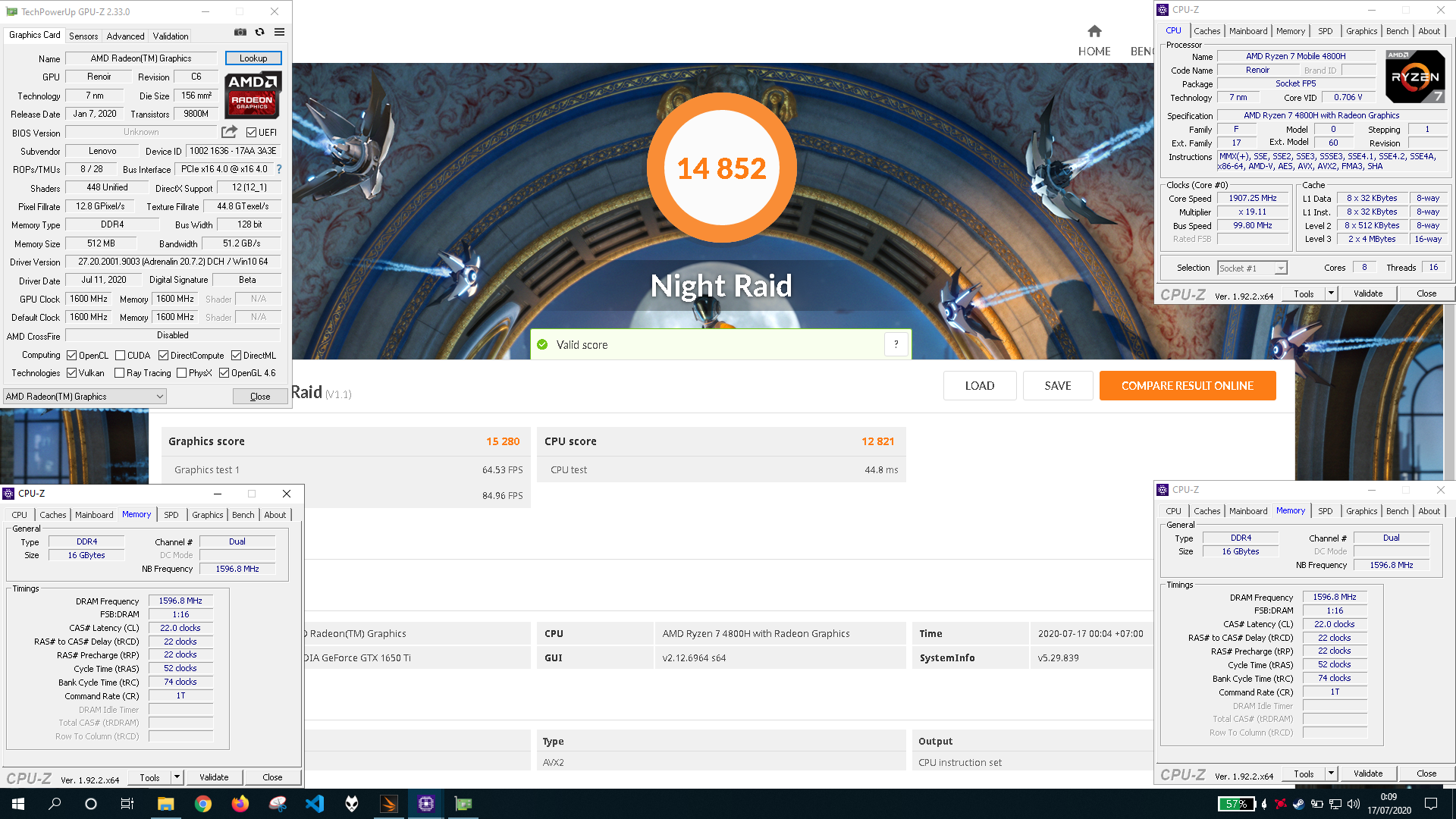Launch Visual Studio Code from taskbar
The image size is (1456, 819).
pos(314,804)
